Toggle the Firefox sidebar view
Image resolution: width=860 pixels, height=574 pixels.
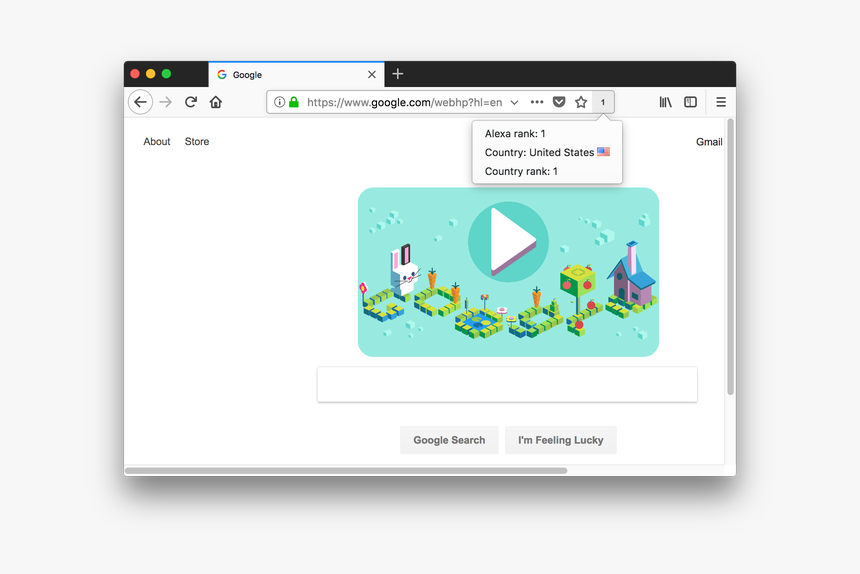[691, 102]
